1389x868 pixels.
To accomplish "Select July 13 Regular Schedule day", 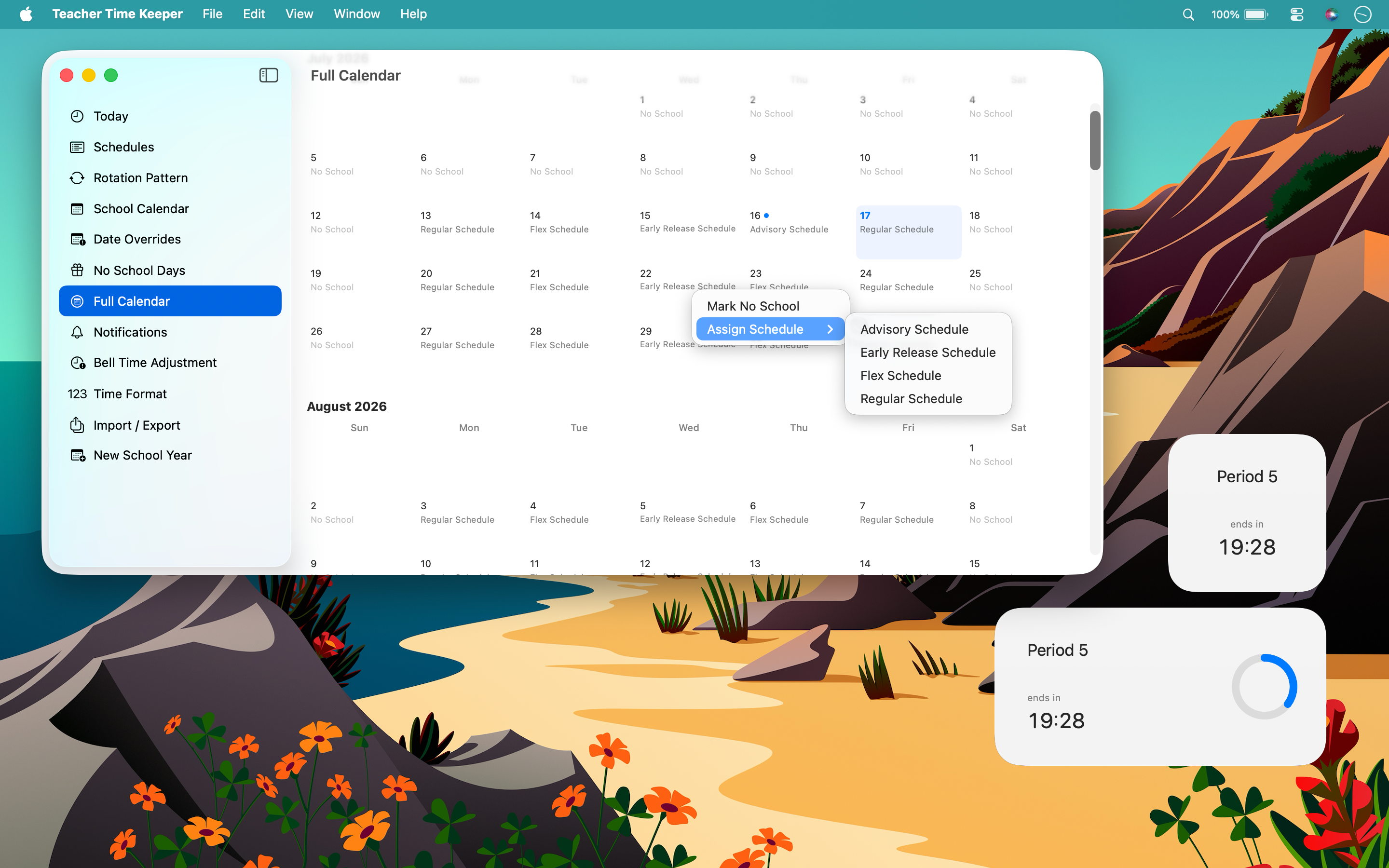I will click(x=469, y=232).
